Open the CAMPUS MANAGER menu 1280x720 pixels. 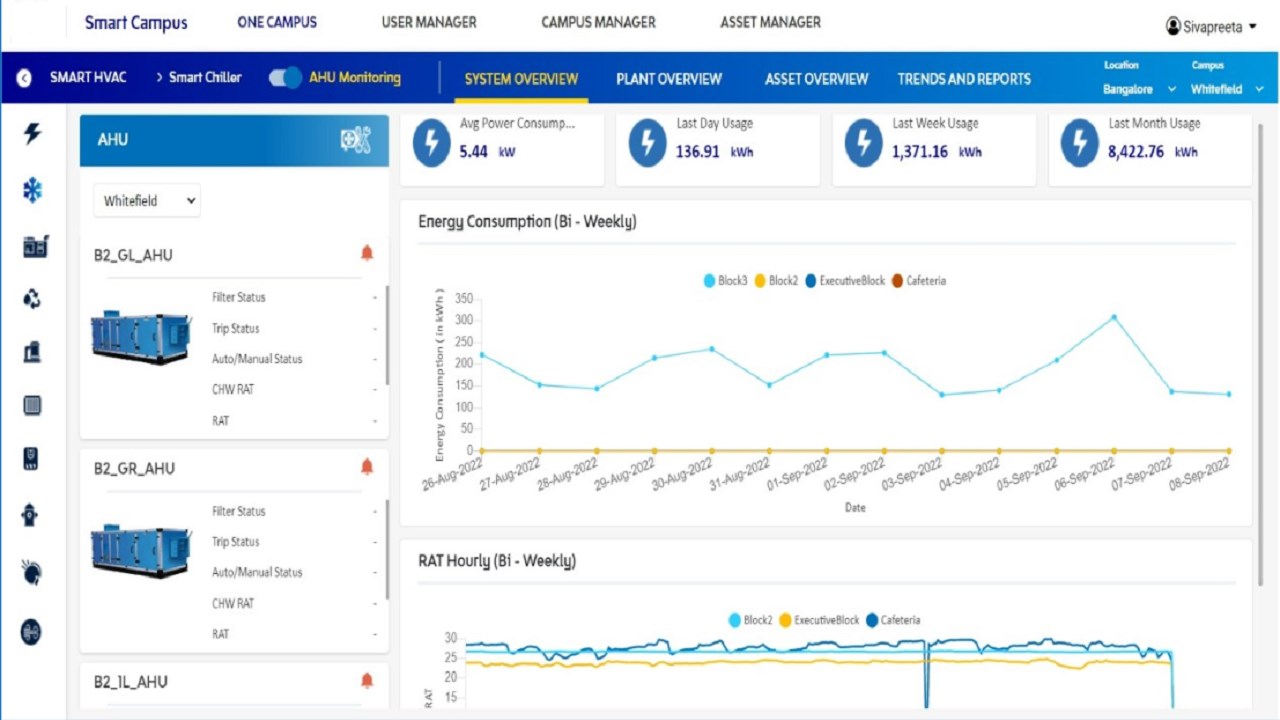tap(598, 22)
